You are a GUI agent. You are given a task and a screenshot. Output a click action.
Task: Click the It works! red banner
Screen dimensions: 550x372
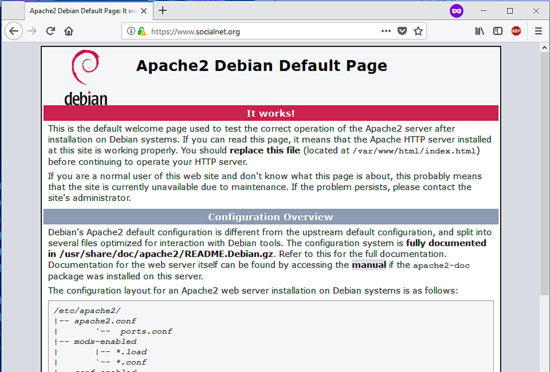[271, 113]
